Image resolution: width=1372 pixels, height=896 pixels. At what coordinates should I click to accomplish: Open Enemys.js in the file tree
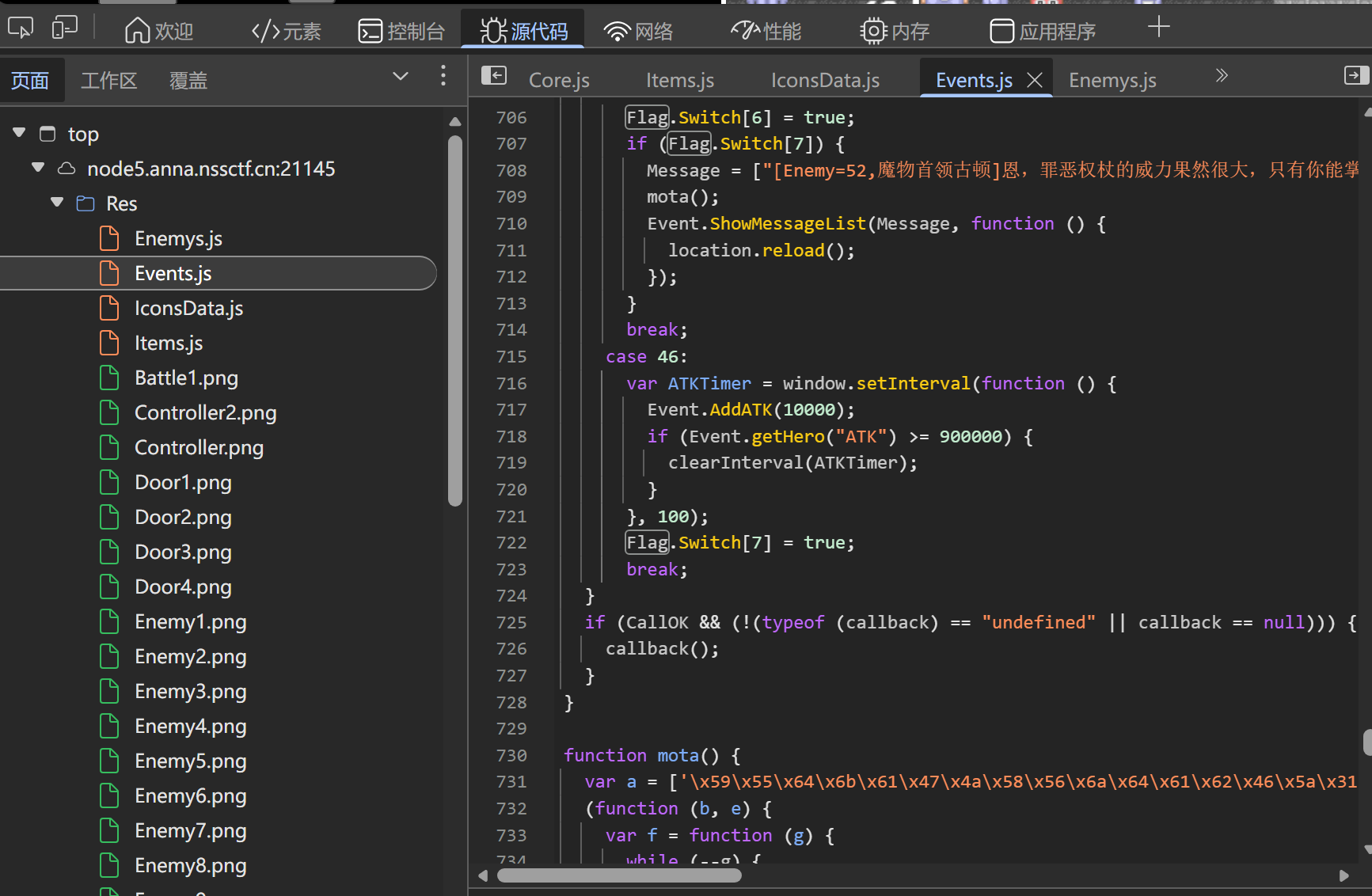tap(178, 238)
